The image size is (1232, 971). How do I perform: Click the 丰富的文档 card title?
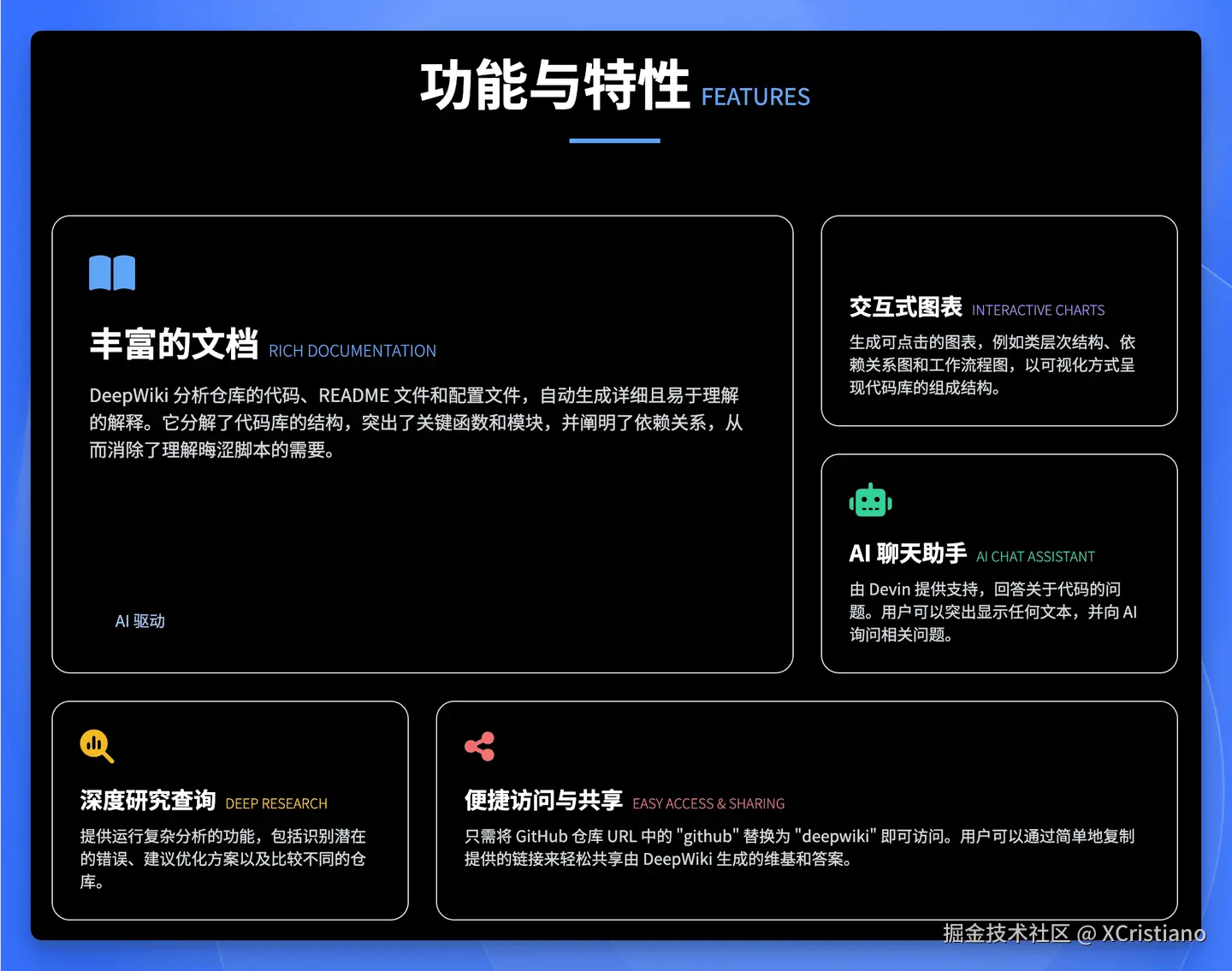pos(174,344)
